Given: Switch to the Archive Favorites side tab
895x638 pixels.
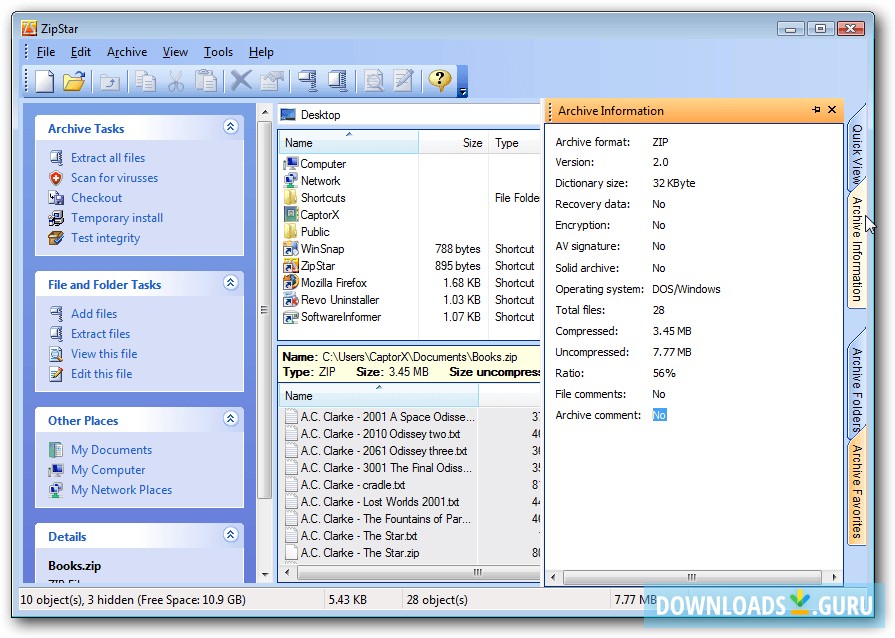Looking at the screenshot, I should pos(857,490).
